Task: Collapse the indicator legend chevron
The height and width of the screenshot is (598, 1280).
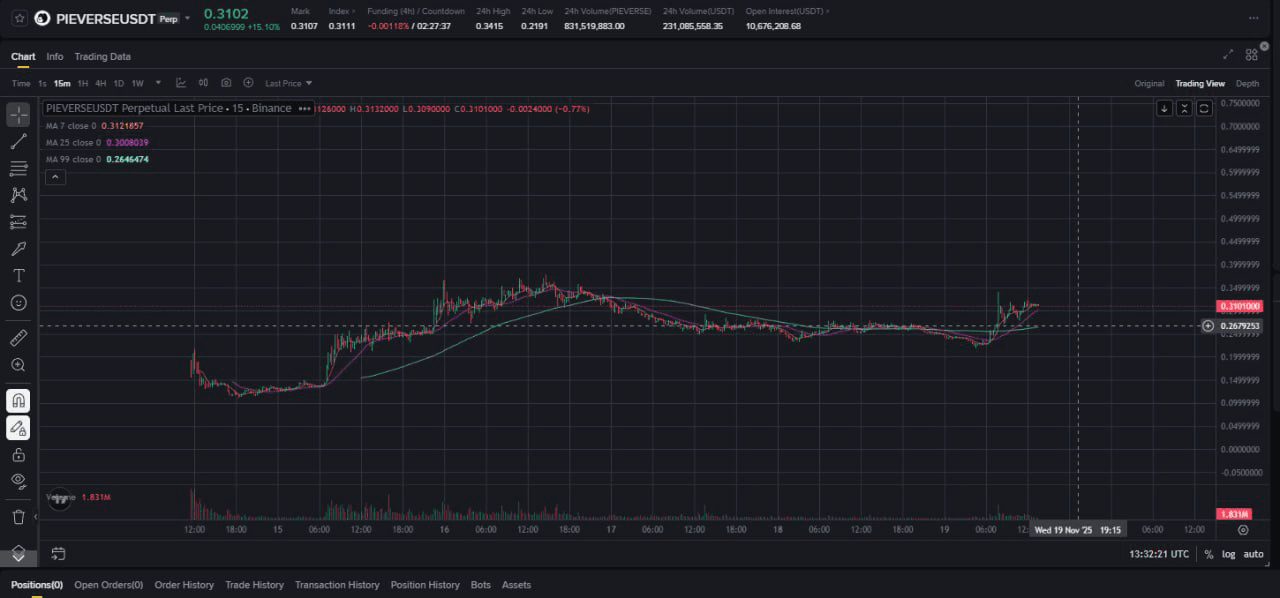Action: 55,177
